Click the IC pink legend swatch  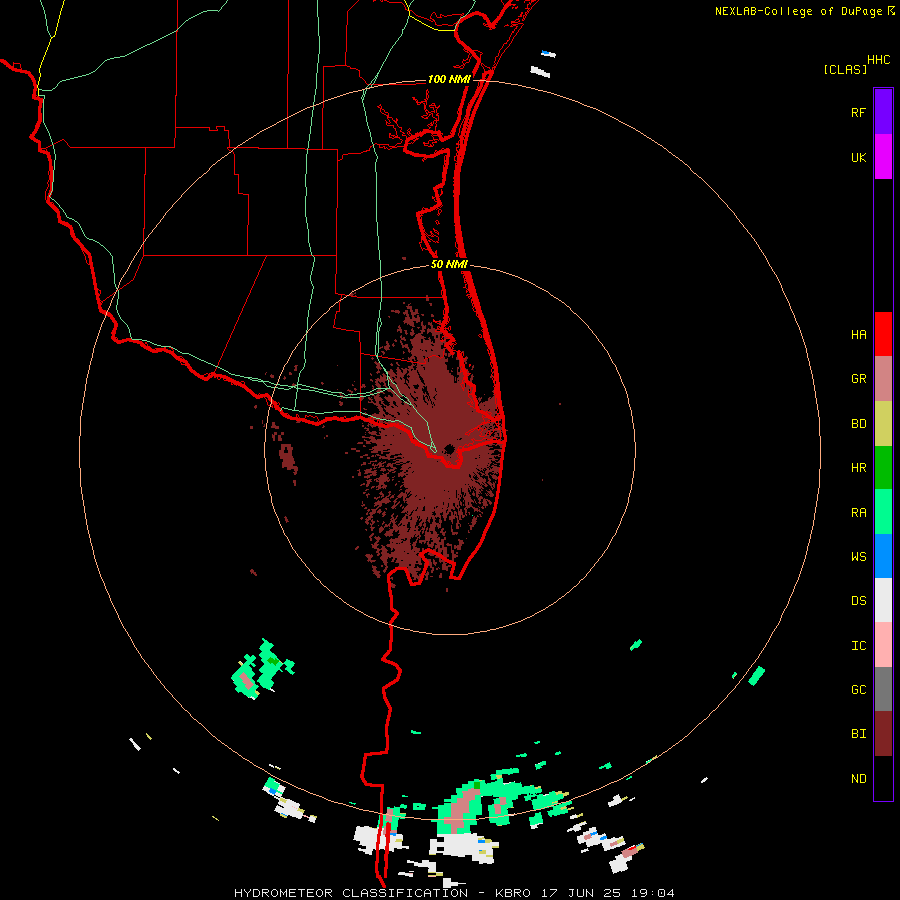click(883, 645)
